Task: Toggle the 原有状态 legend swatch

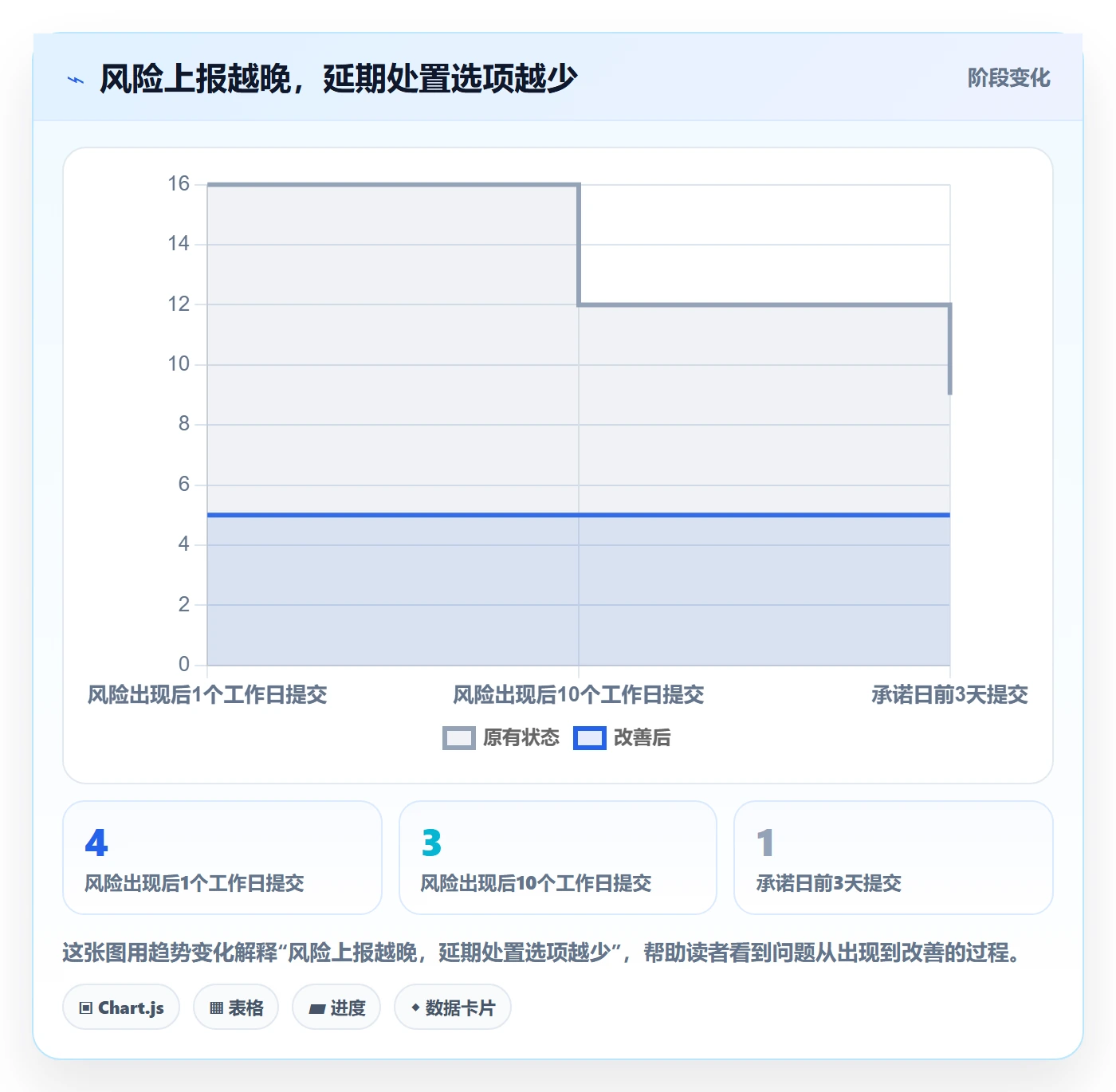Action: (458, 738)
